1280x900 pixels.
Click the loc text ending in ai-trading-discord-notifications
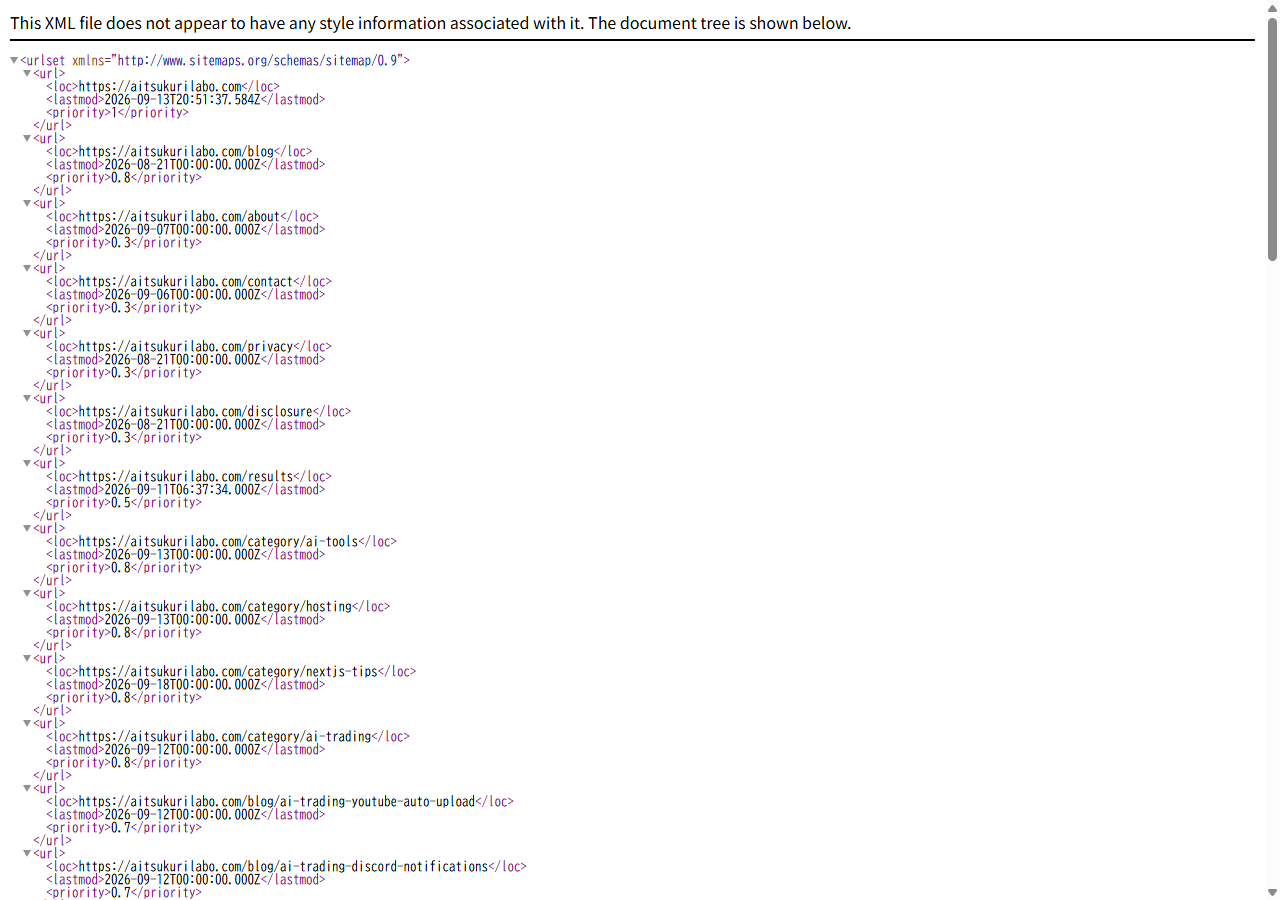283,867
